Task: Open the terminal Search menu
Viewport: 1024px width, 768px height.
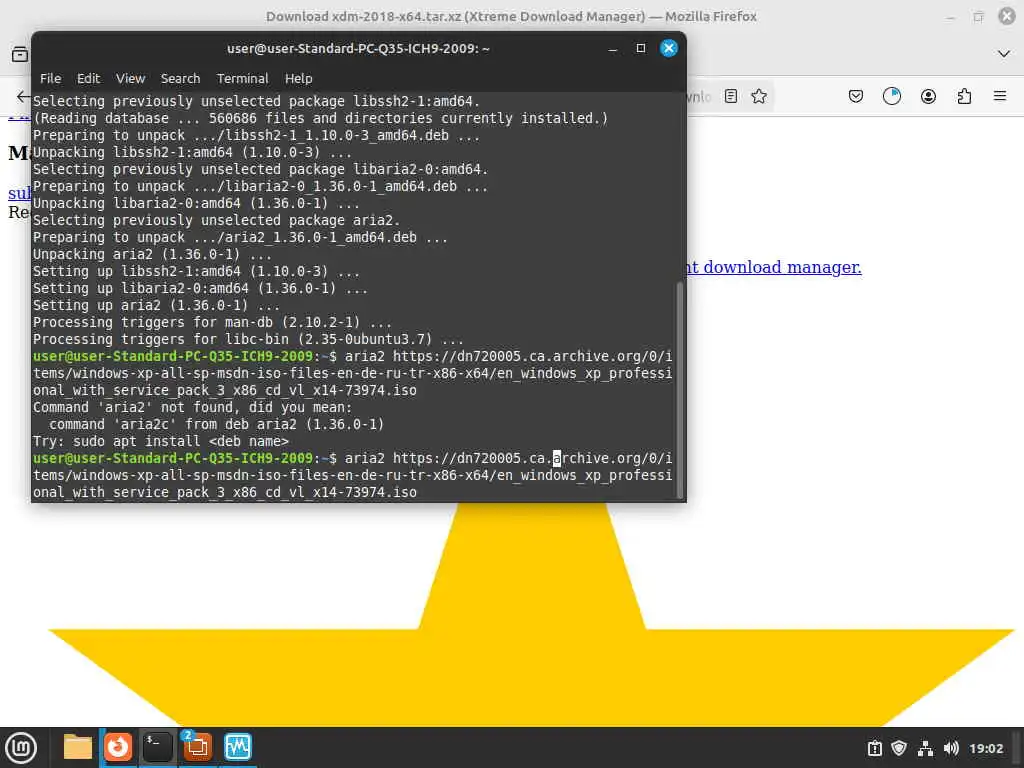Action: [x=180, y=78]
